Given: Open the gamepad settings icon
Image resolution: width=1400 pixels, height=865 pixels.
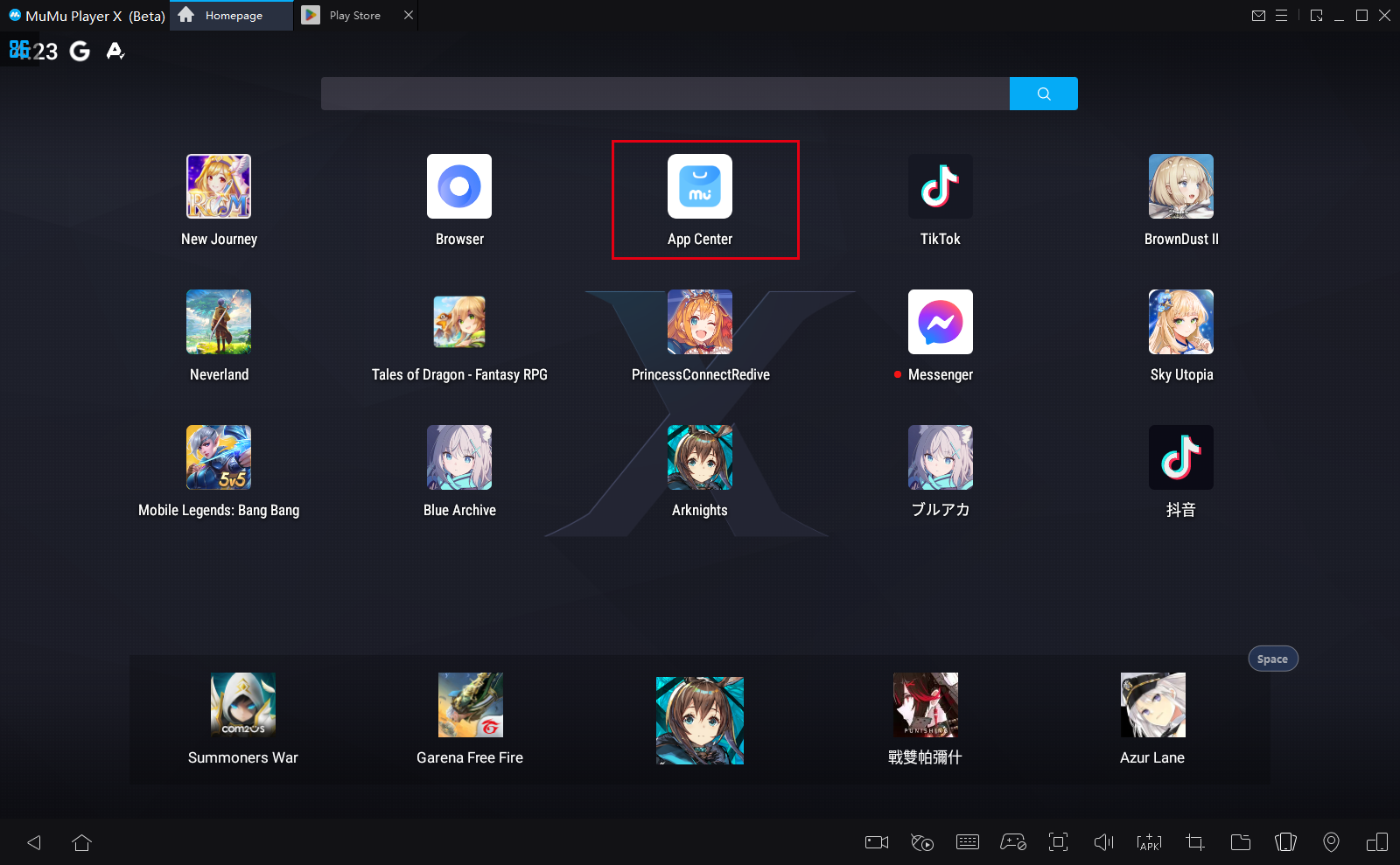Looking at the screenshot, I should (x=1013, y=842).
